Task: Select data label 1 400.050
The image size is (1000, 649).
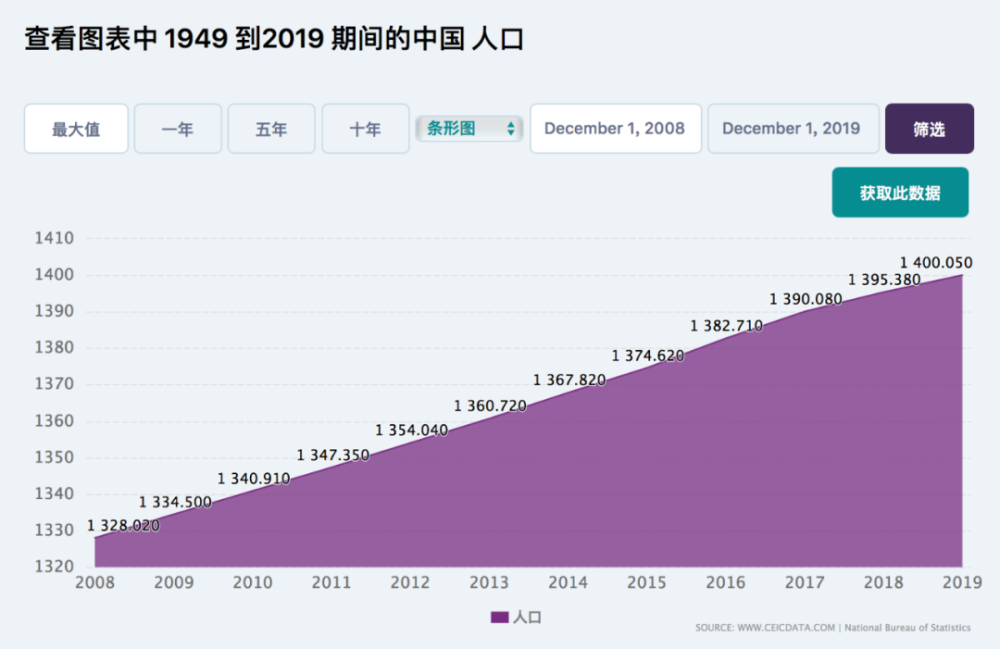Action: coord(936,263)
